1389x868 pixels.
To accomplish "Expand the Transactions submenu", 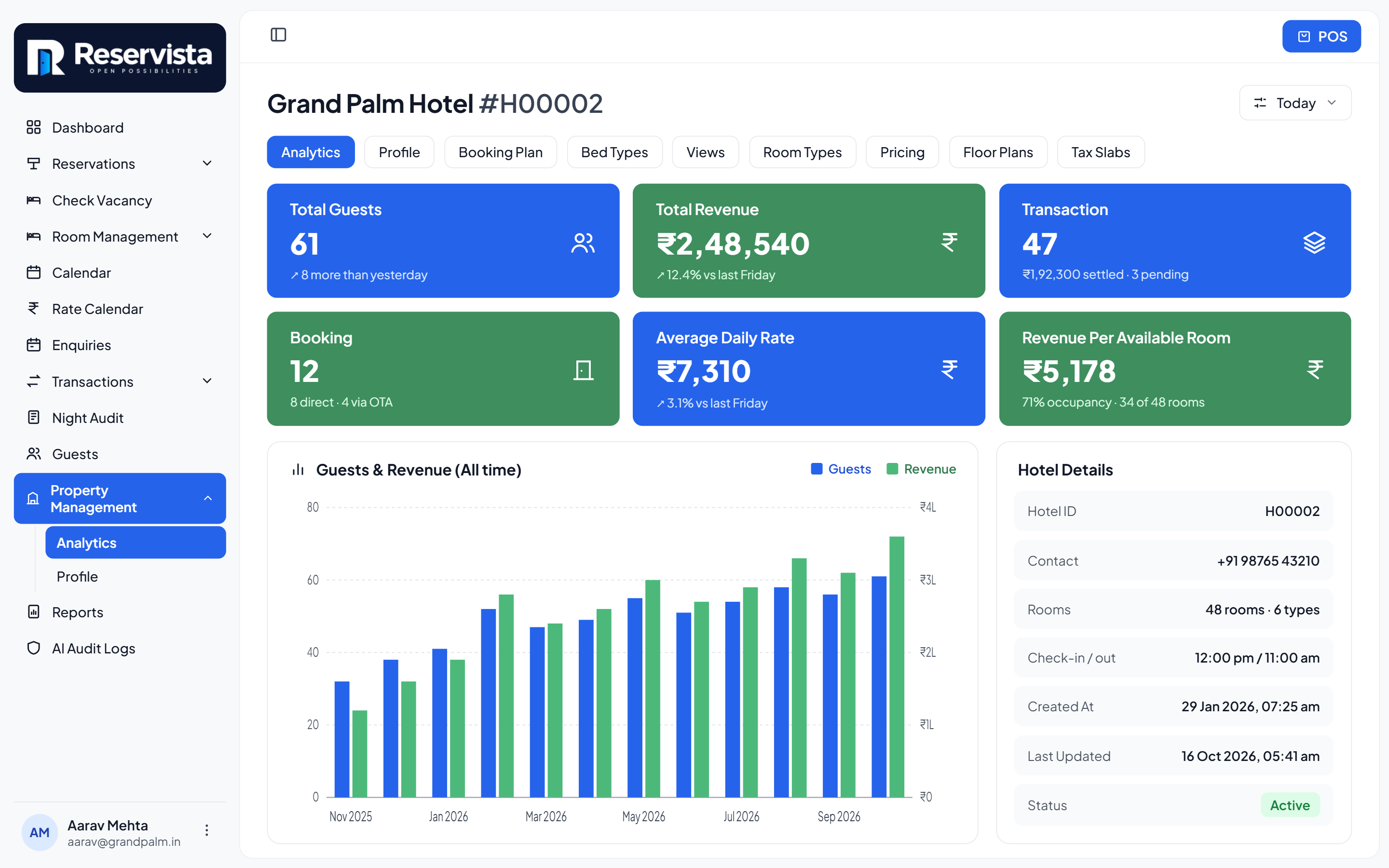I will (x=207, y=381).
